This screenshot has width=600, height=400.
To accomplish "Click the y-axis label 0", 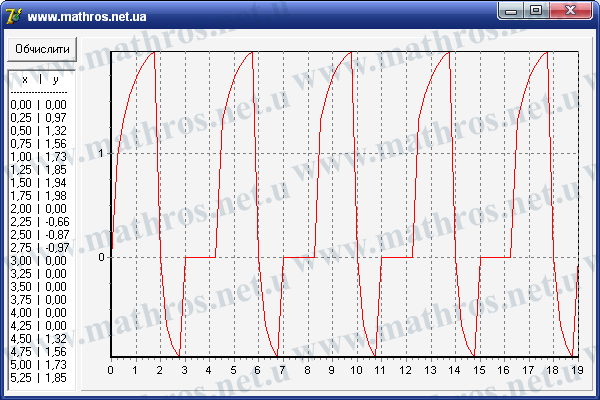I will click(101, 257).
